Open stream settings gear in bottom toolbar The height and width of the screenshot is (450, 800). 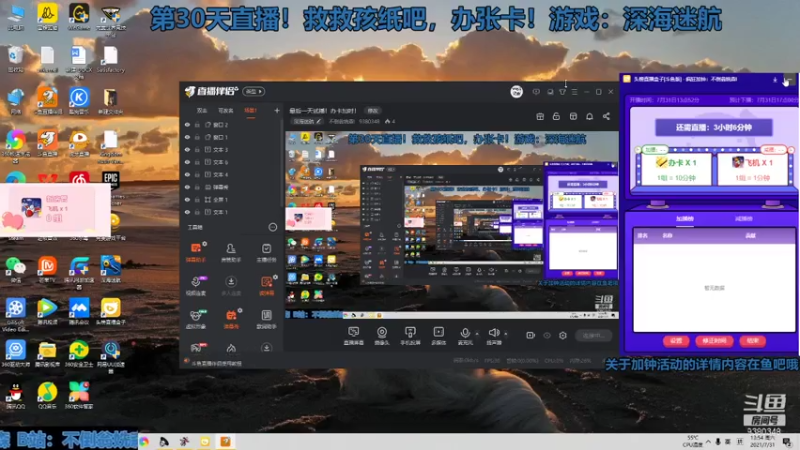[563, 335]
